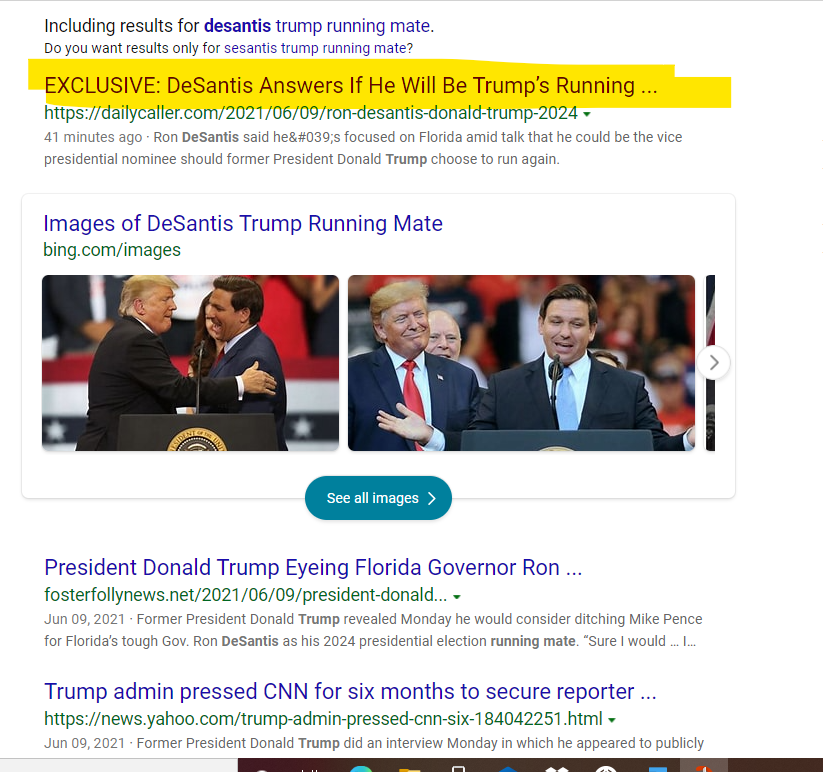Open File Explorer folder in taskbar
Screen dimensions: 823x772
(x=410, y=769)
